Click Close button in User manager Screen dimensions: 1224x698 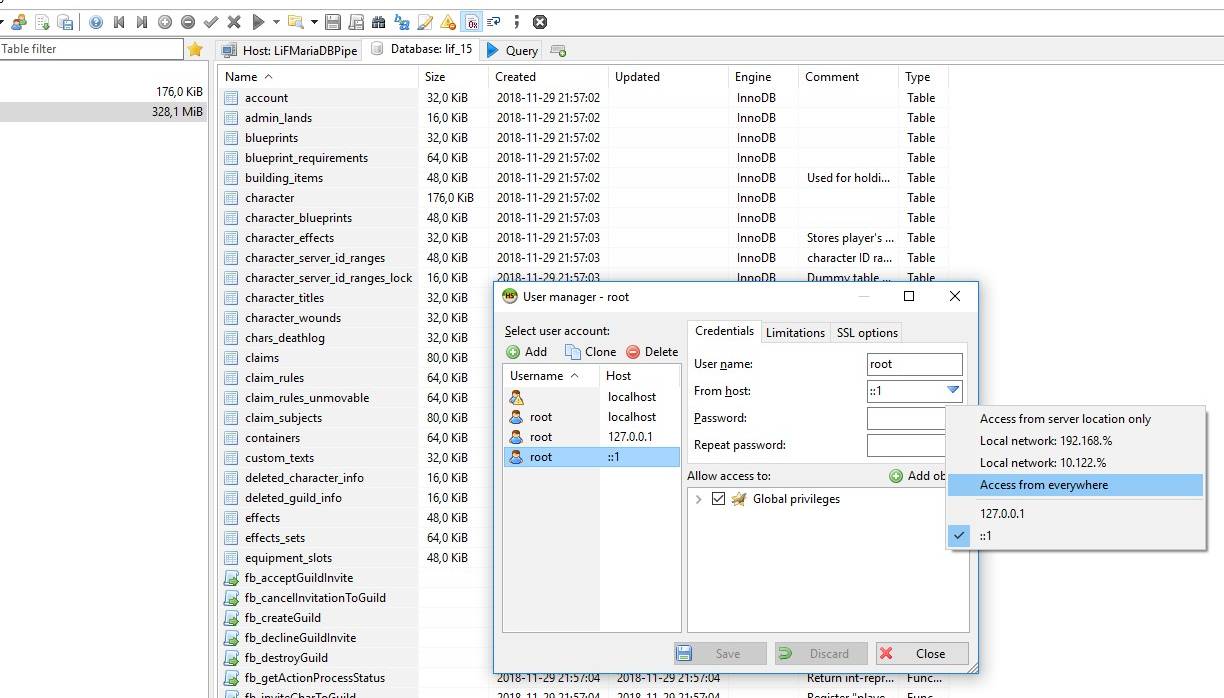point(921,654)
